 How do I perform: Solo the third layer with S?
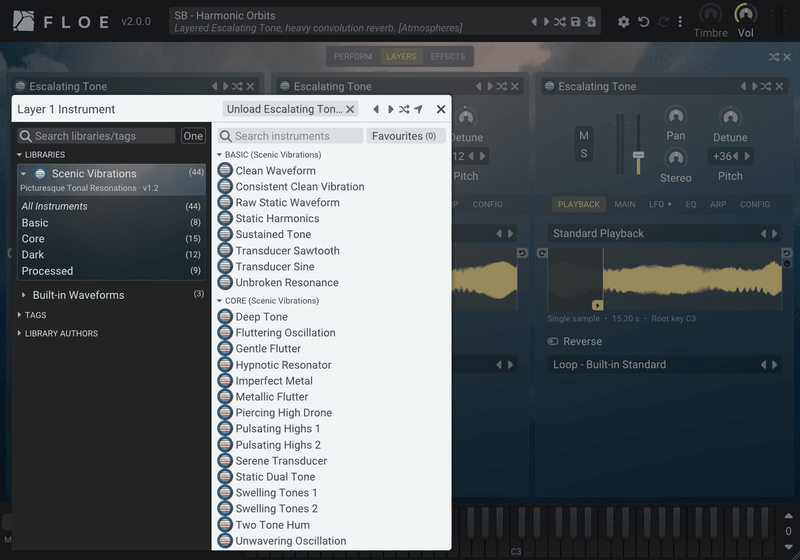click(x=584, y=154)
